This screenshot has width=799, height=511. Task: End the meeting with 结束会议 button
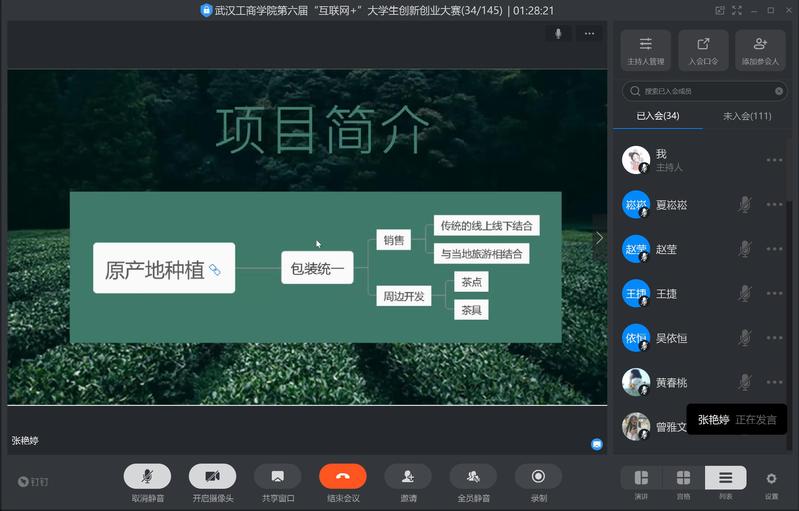pyautogui.click(x=343, y=476)
